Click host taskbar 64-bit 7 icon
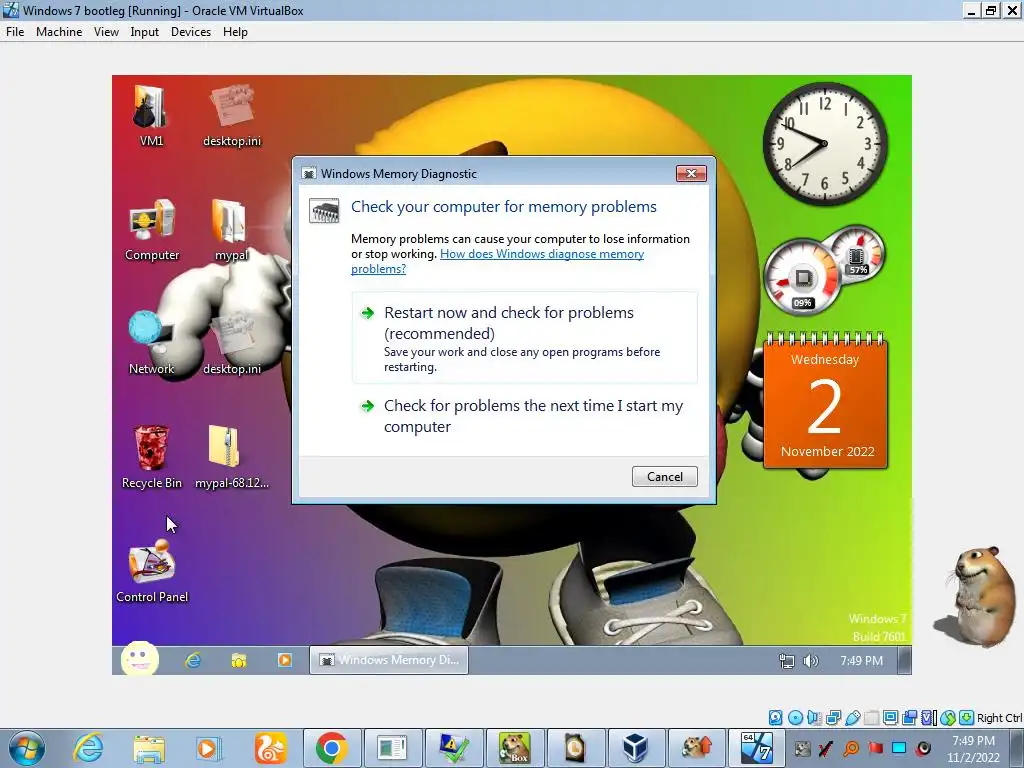The height and width of the screenshot is (768, 1024). coord(756,748)
